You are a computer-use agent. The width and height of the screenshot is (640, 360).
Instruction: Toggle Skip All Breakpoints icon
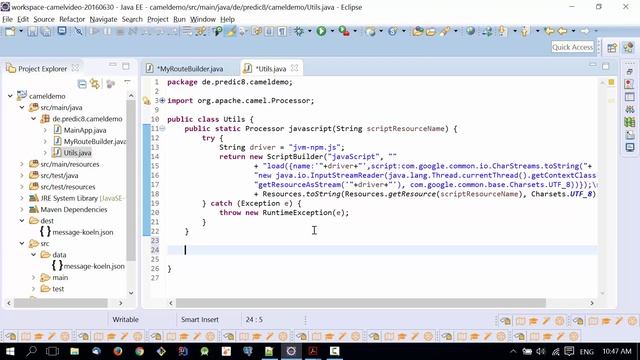click(x=78, y=31)
